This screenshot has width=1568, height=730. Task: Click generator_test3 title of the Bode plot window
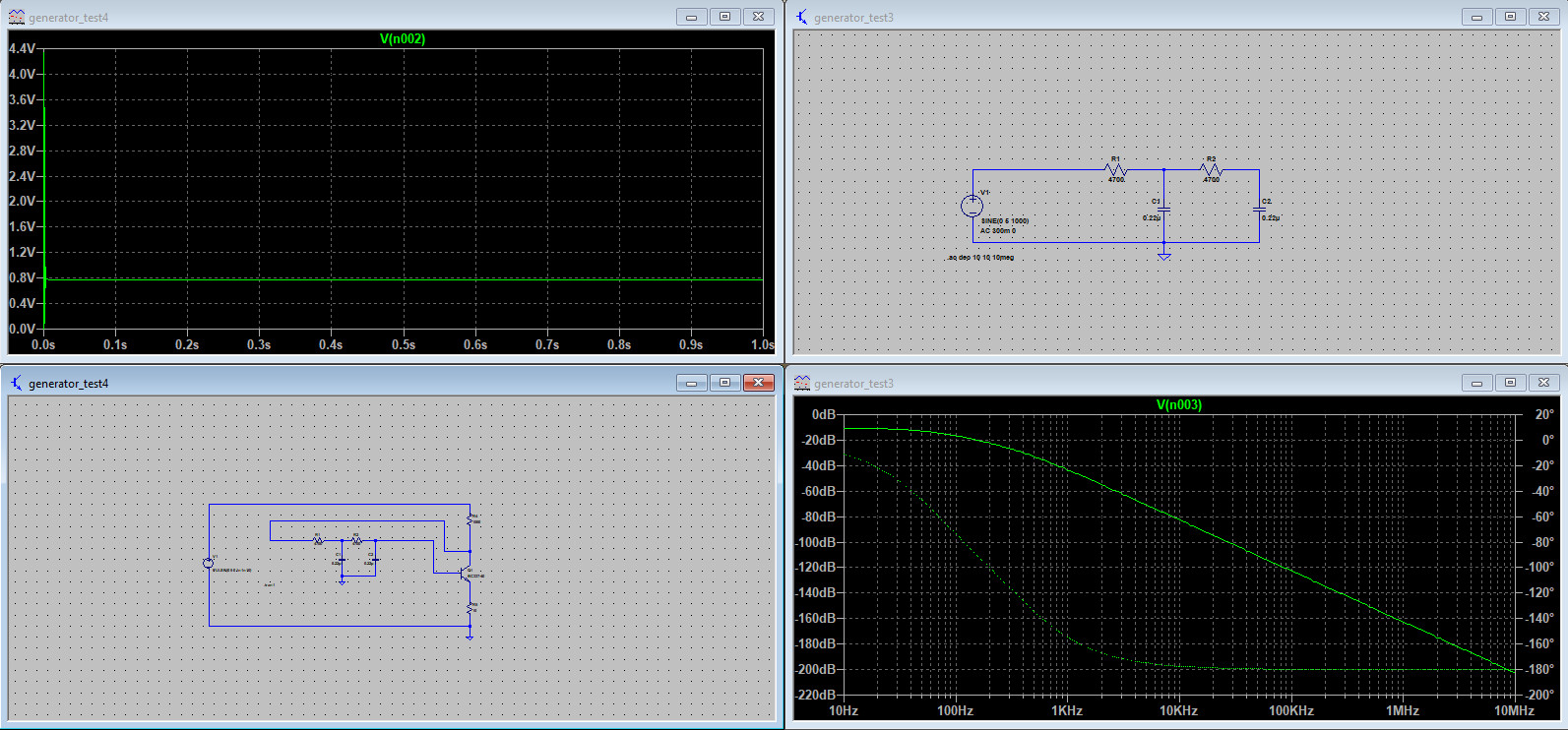(854, 384)
